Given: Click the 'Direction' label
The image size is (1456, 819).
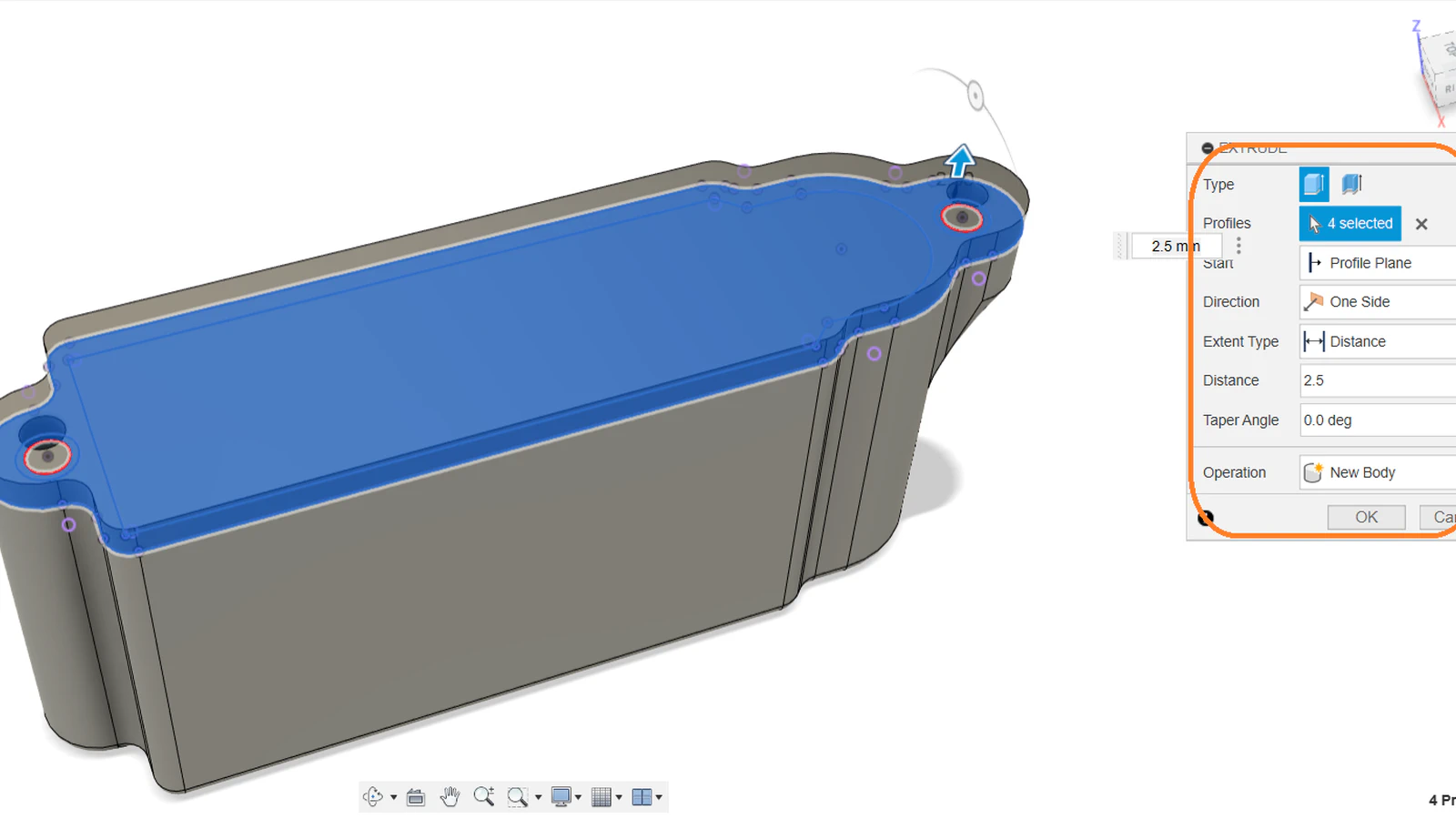Looking at the screenshot, I should pos(1231,302).
